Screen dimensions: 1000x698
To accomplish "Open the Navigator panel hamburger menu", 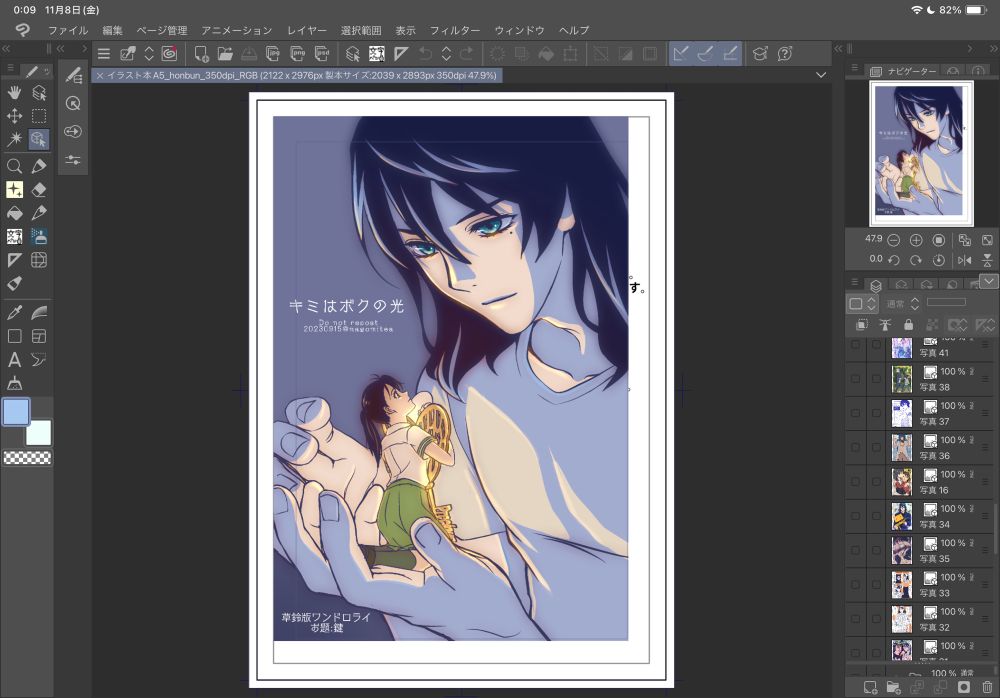I will (x=855, y=68).
